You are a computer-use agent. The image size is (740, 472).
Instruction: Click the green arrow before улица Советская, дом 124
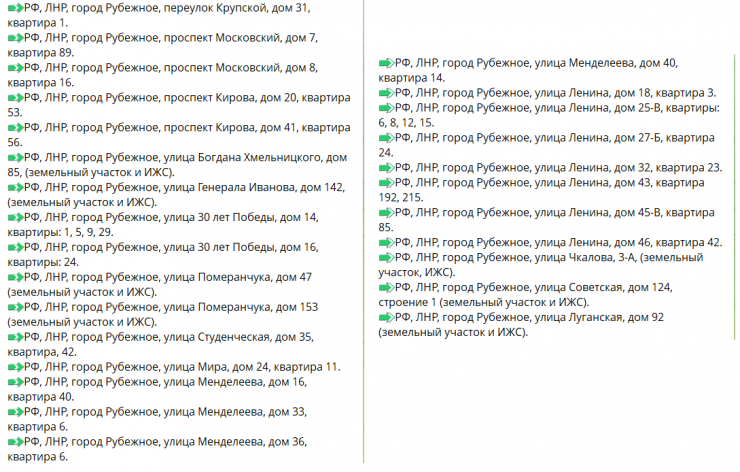(x=387, y=288)
